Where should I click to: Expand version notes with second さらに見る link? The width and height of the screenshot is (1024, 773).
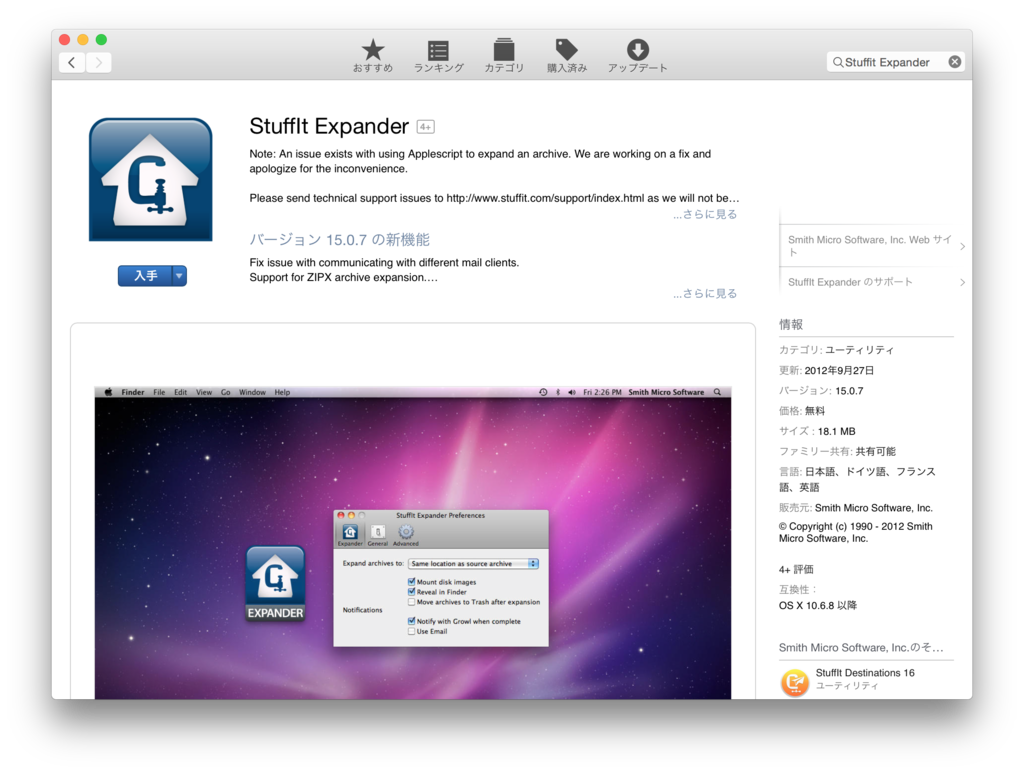pos(705,293)
